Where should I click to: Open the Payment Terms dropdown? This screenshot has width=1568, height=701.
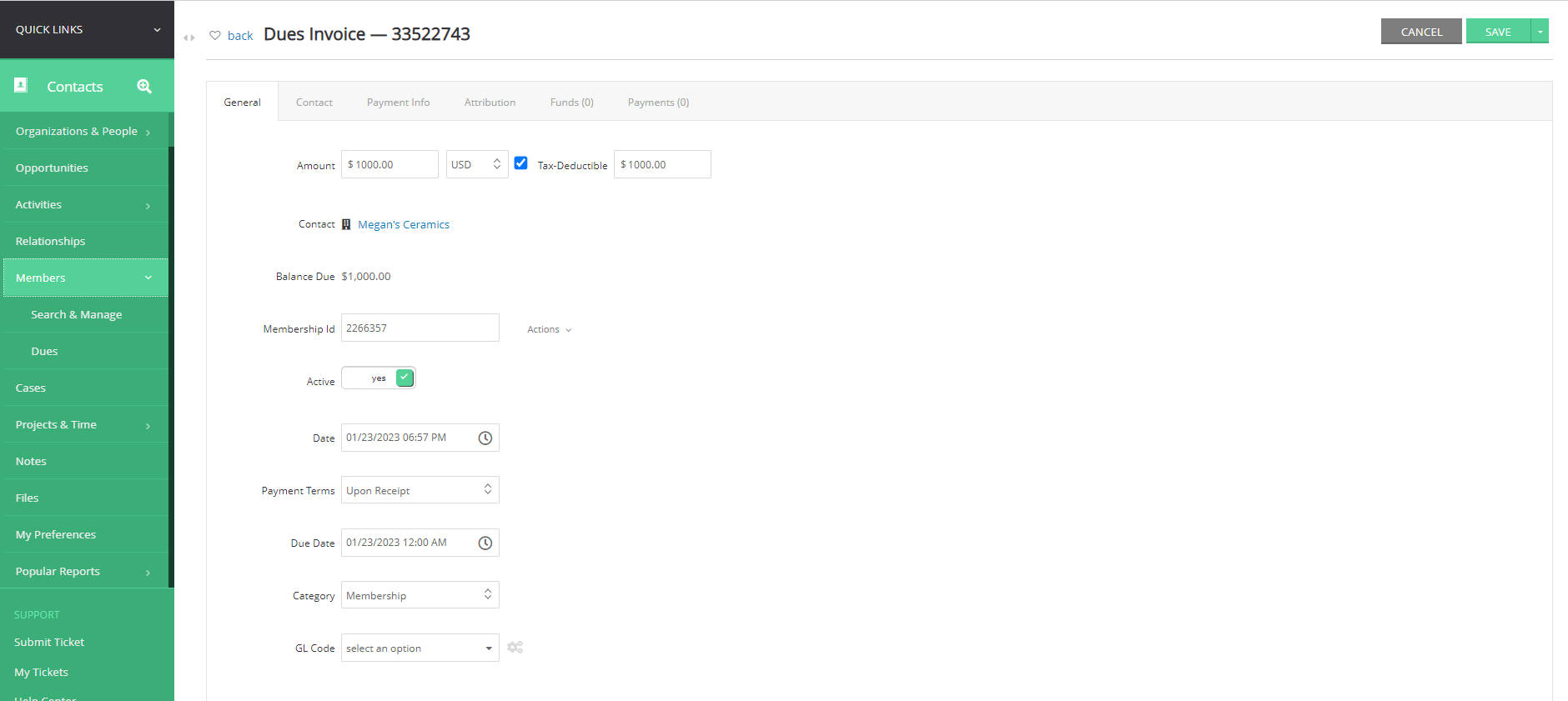[x=420, y=490]
